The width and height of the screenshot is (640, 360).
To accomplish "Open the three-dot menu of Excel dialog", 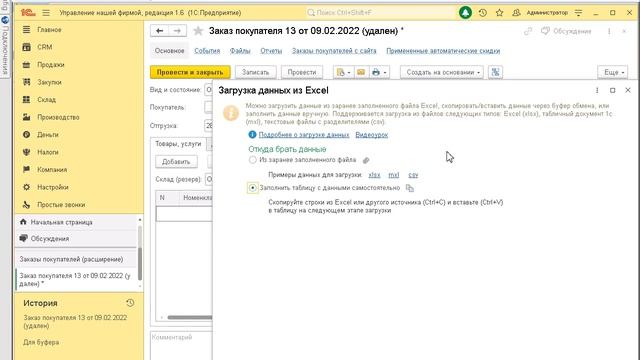I will pyautogui.click(x=597, y=90).
